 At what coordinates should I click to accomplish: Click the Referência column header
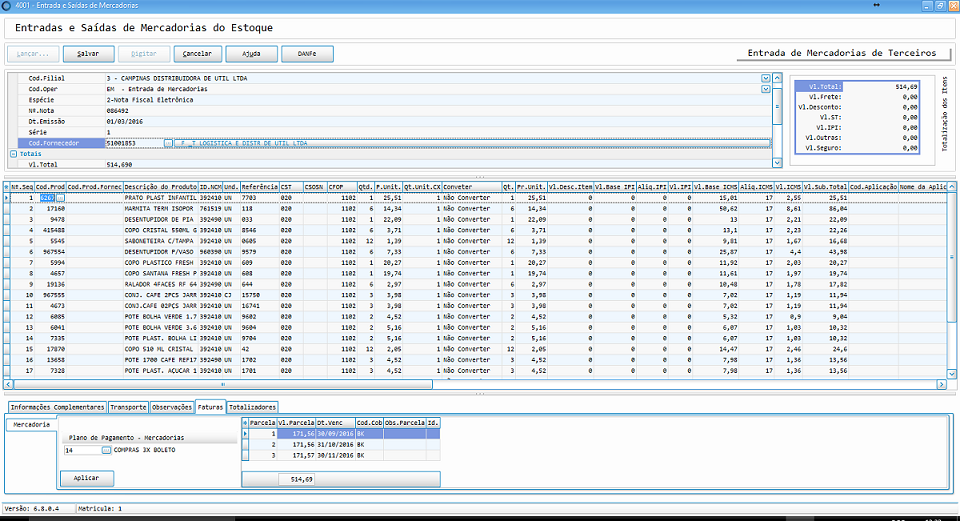[x=260, y=187]
